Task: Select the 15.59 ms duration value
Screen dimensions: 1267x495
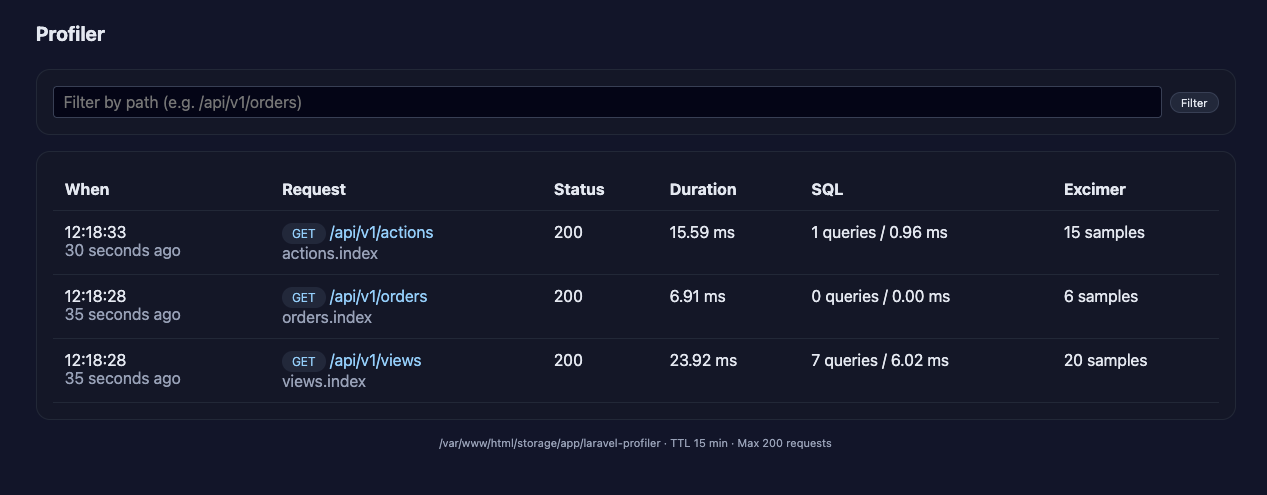Action: tap(702, 232)
